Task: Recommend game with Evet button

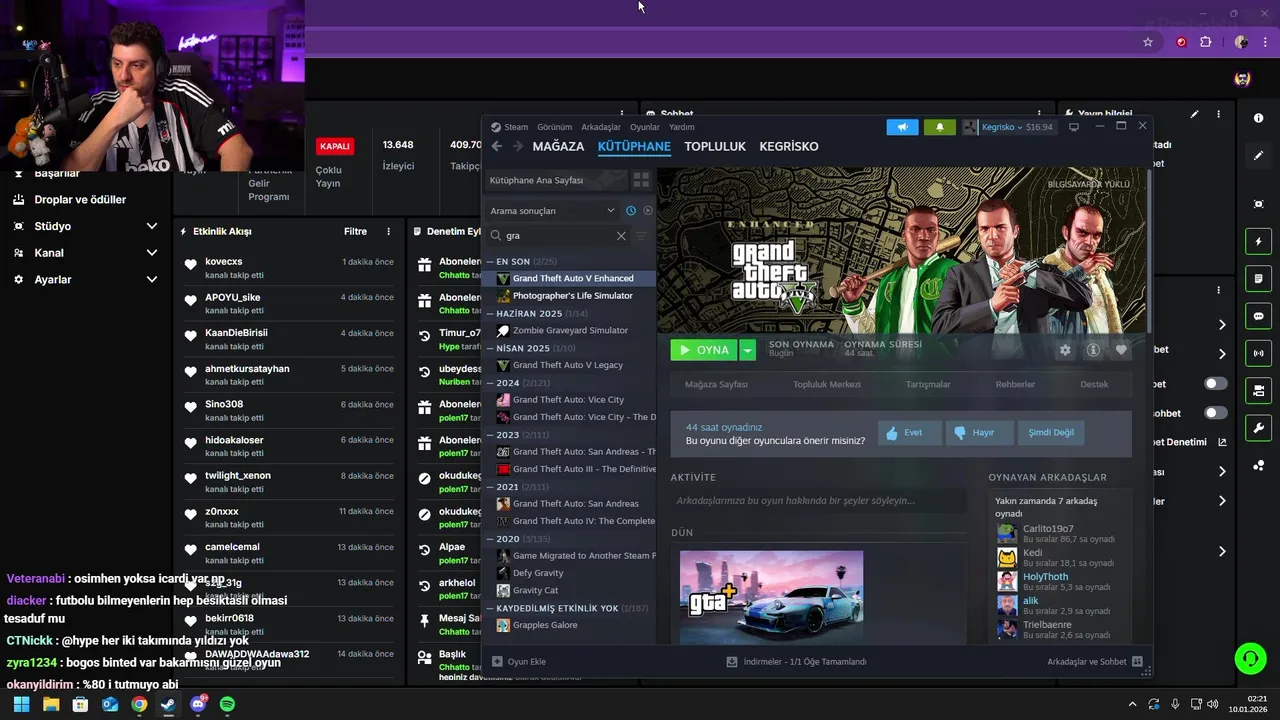Action: pyautogui.click(x=910, y=433)
